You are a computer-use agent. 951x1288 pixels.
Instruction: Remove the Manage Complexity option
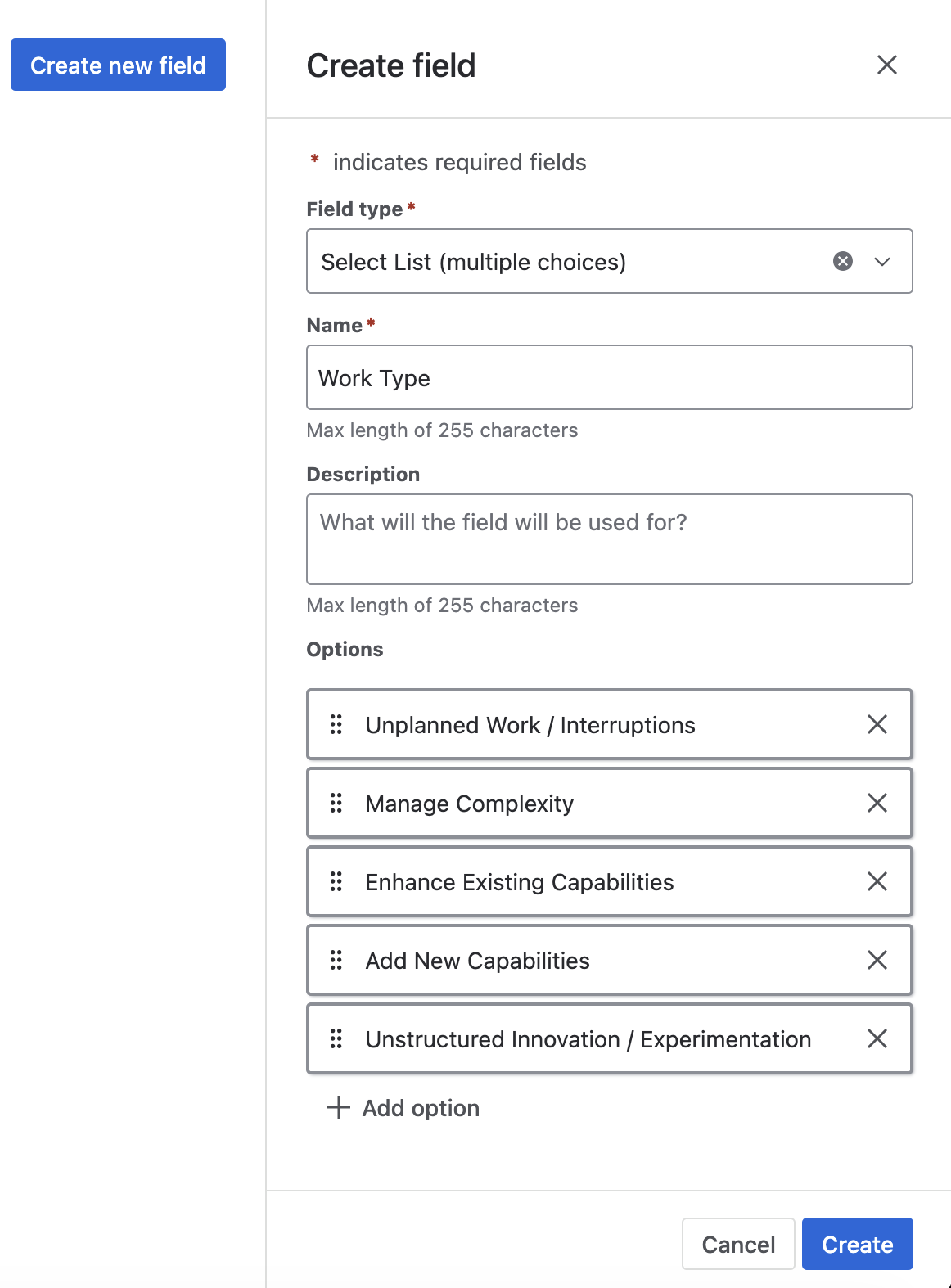pyautogui.click(x=877, y=803)
